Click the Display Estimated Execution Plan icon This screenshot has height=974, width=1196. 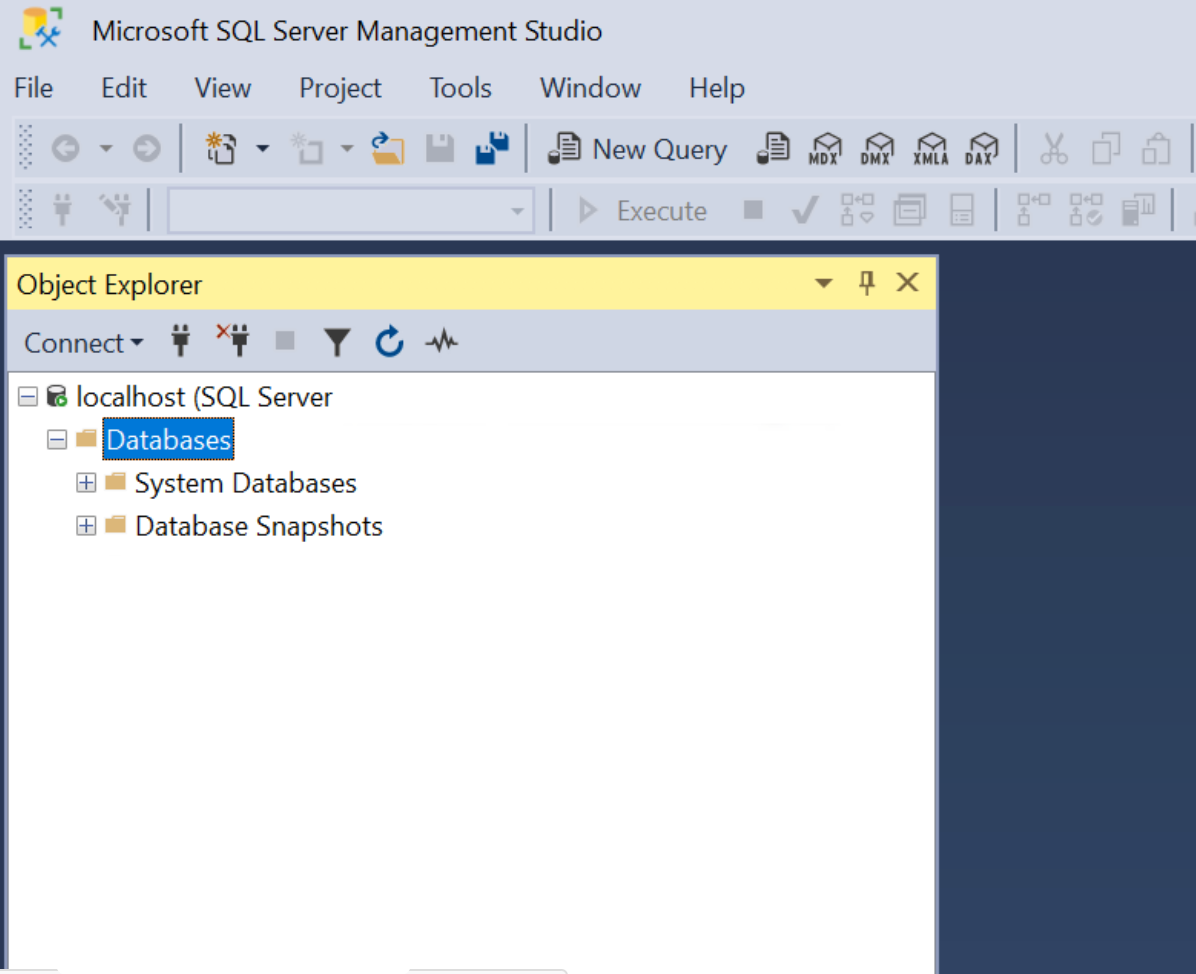(x=857, y=209)
